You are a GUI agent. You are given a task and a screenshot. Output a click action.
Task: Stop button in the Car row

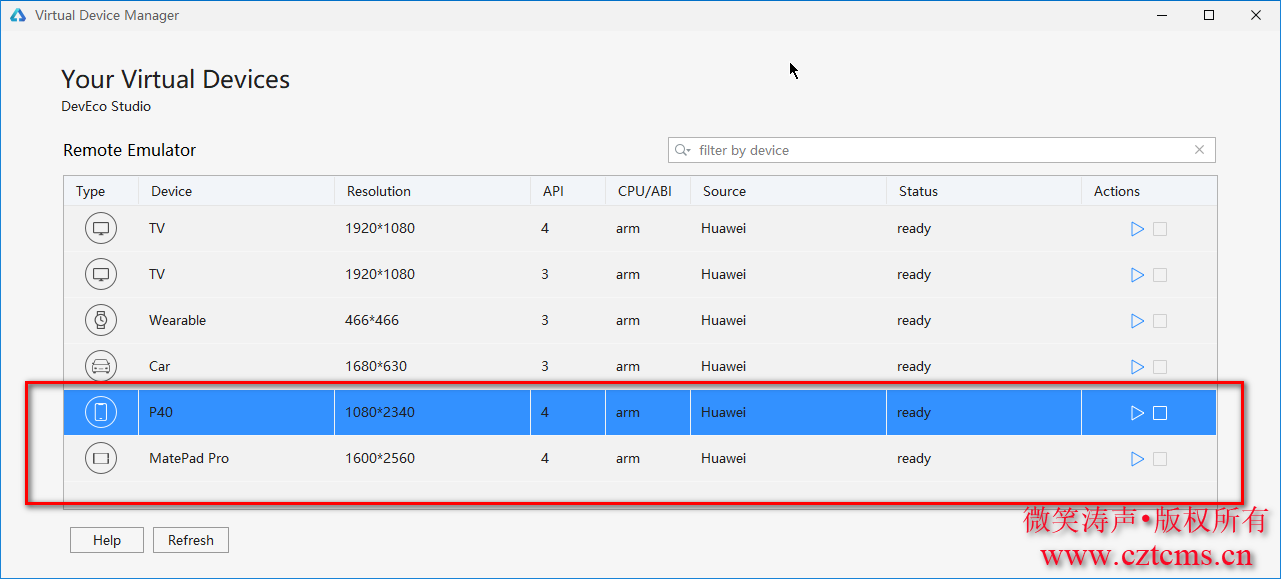click(1160, 367)
